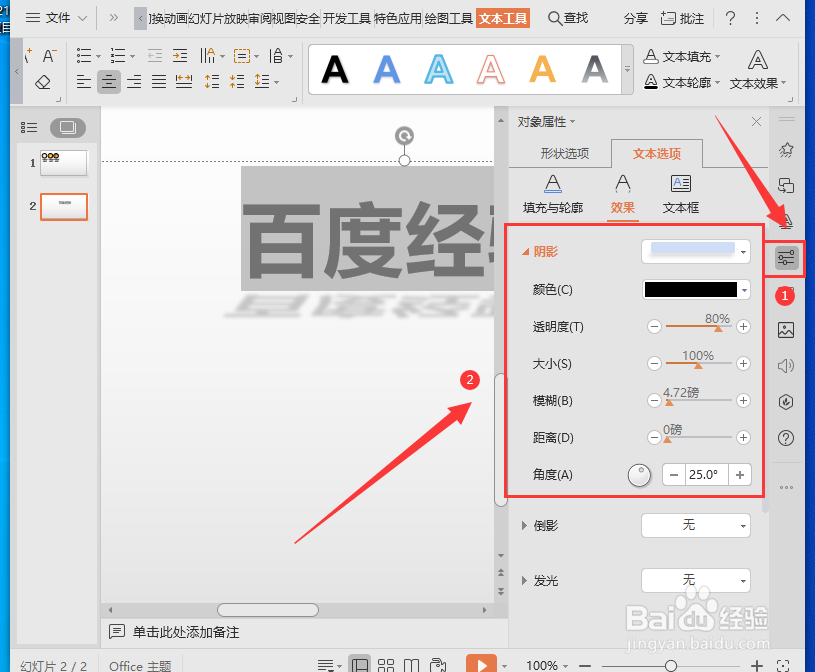
Task: Switch to outline list view icon in slide panel
Action: 29,127
